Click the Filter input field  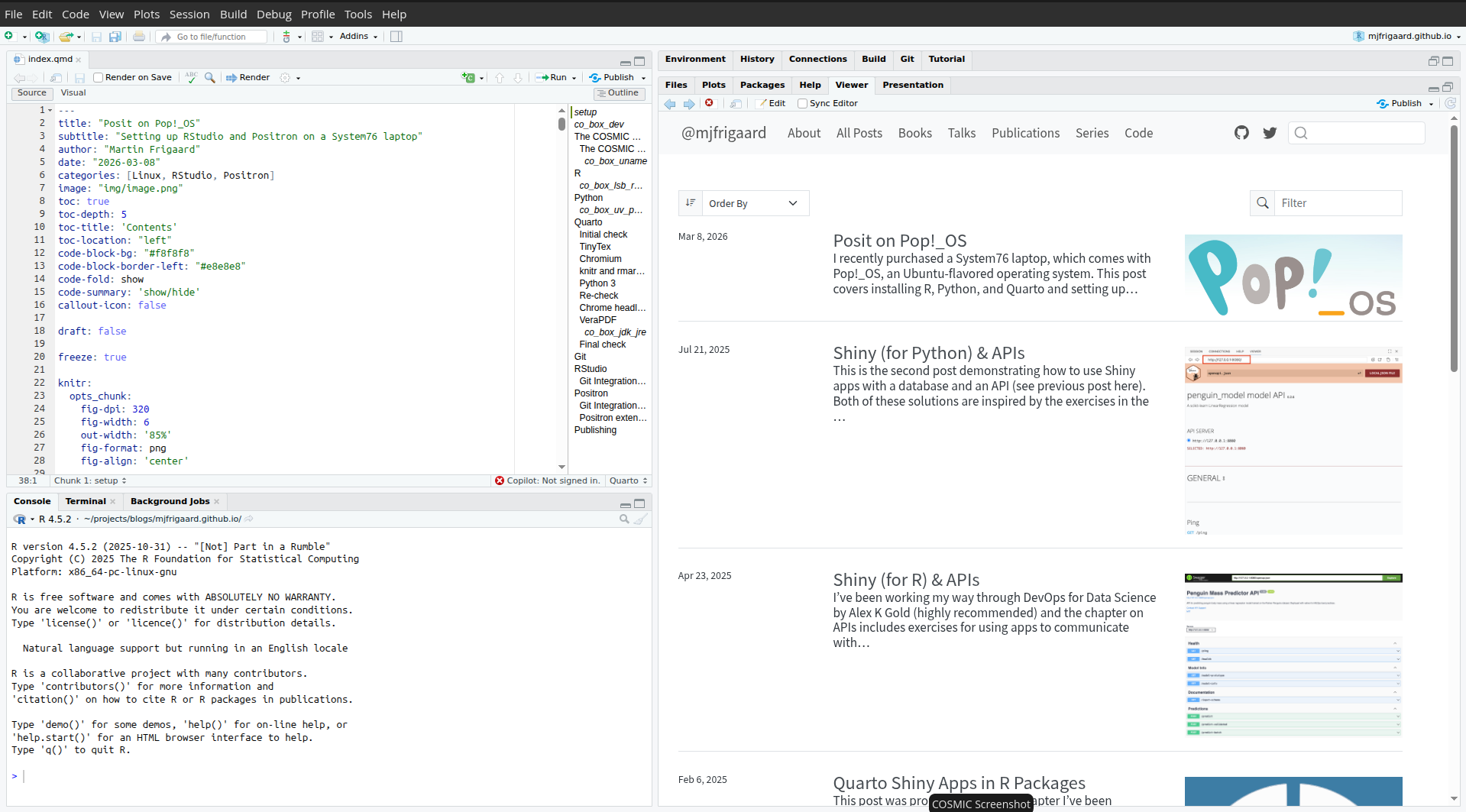pyautogui.click(x=1337, y=203)
